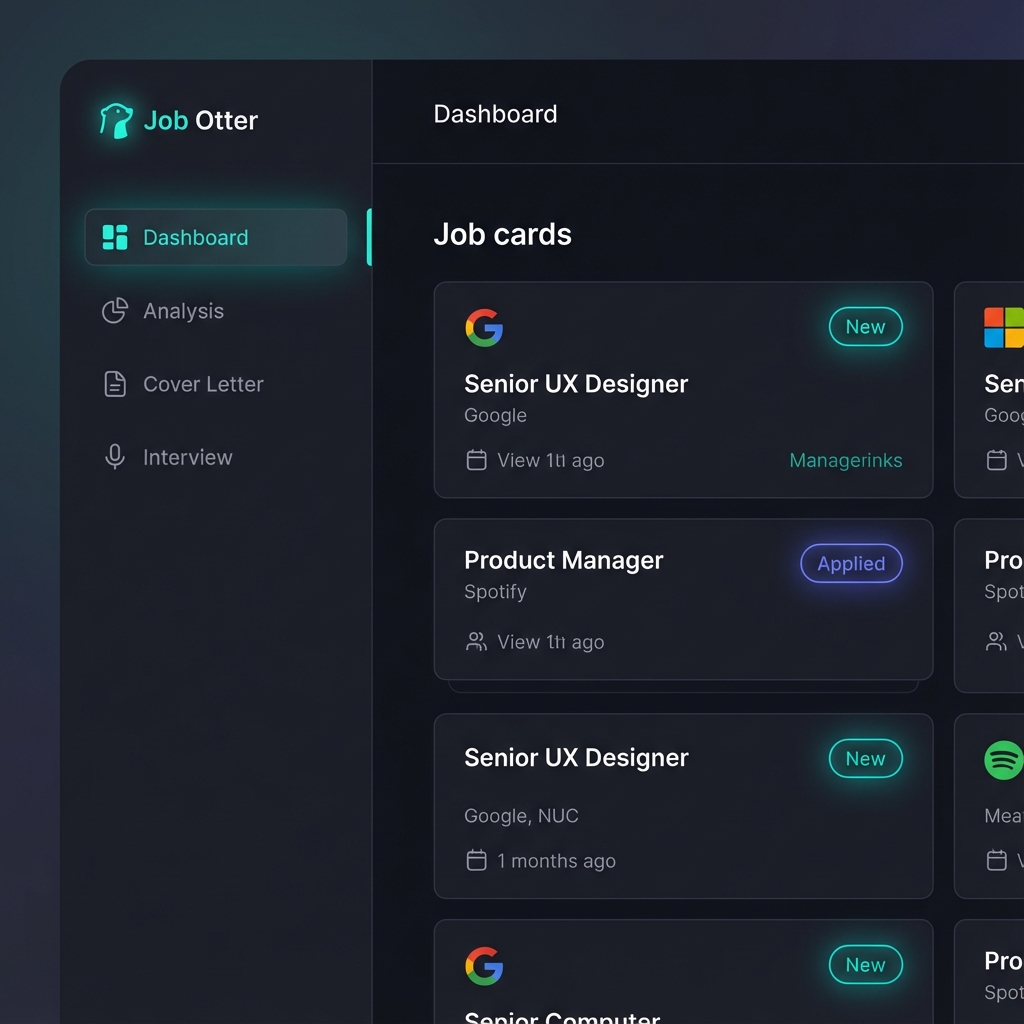Click the Applied badge on Product Manager card

(851, 564)
